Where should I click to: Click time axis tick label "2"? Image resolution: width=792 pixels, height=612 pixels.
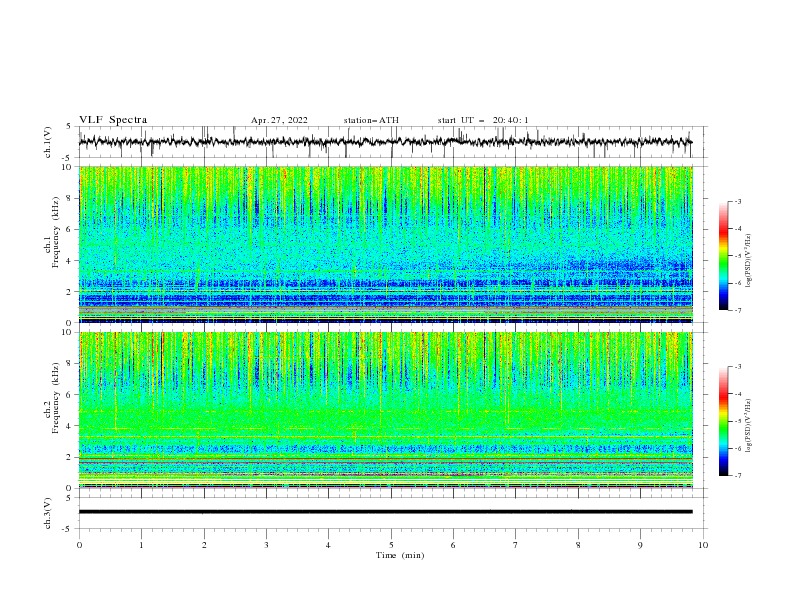coord(204,545)
